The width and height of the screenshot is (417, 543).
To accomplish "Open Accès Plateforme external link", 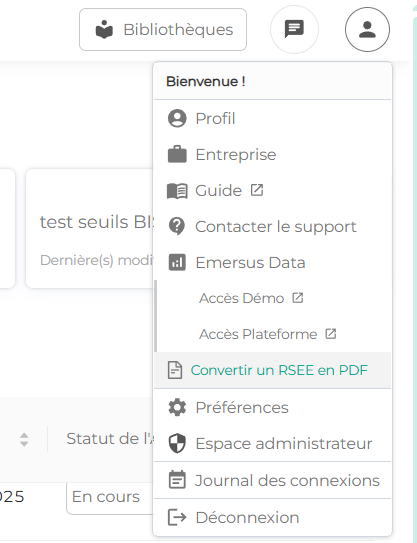I will point(268,334).
